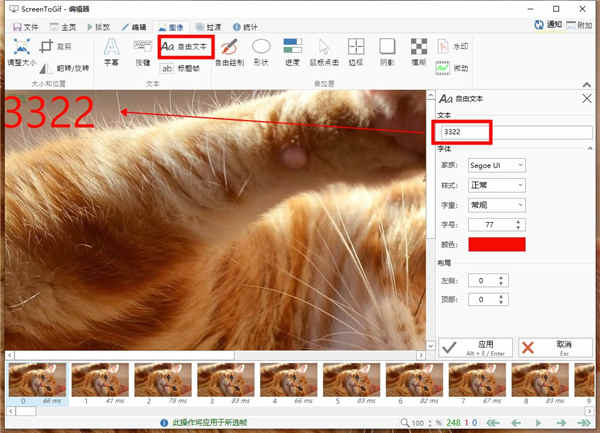Click the side panel scroll down arrow
600x433 pixels.
click(x=430, y=346)
